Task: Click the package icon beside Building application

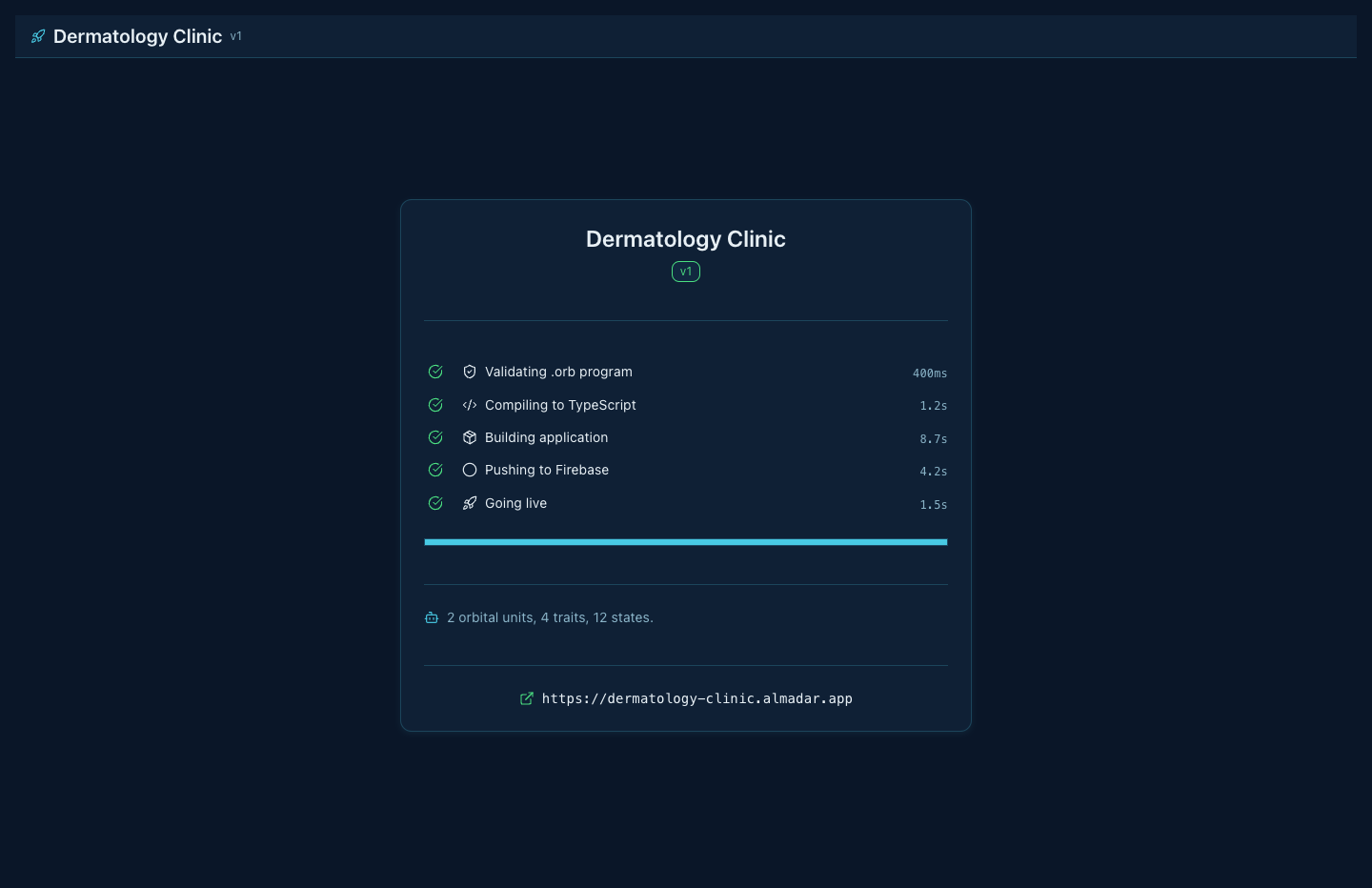Action: 470,437
